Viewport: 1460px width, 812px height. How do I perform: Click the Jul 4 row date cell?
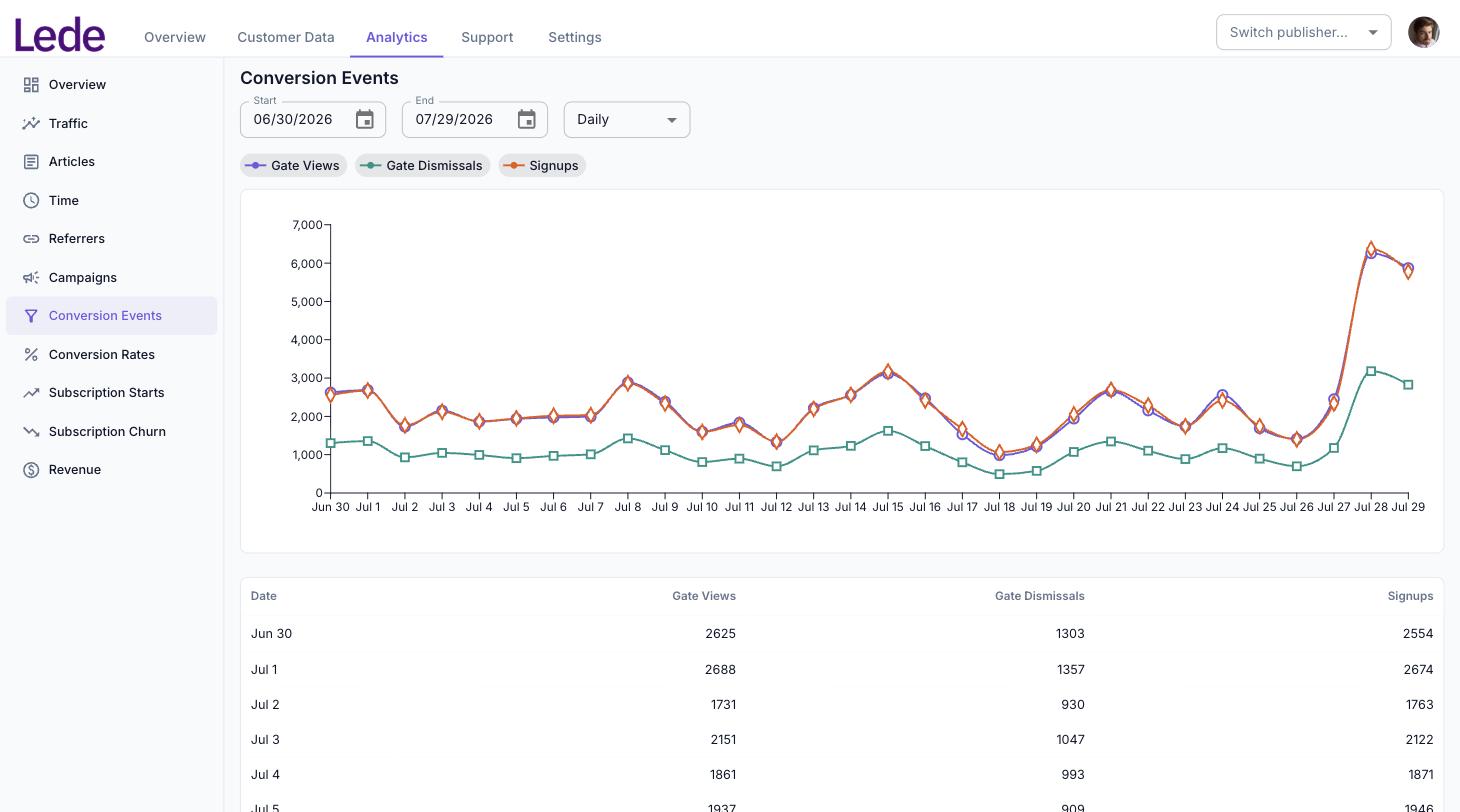coord(265,775)
